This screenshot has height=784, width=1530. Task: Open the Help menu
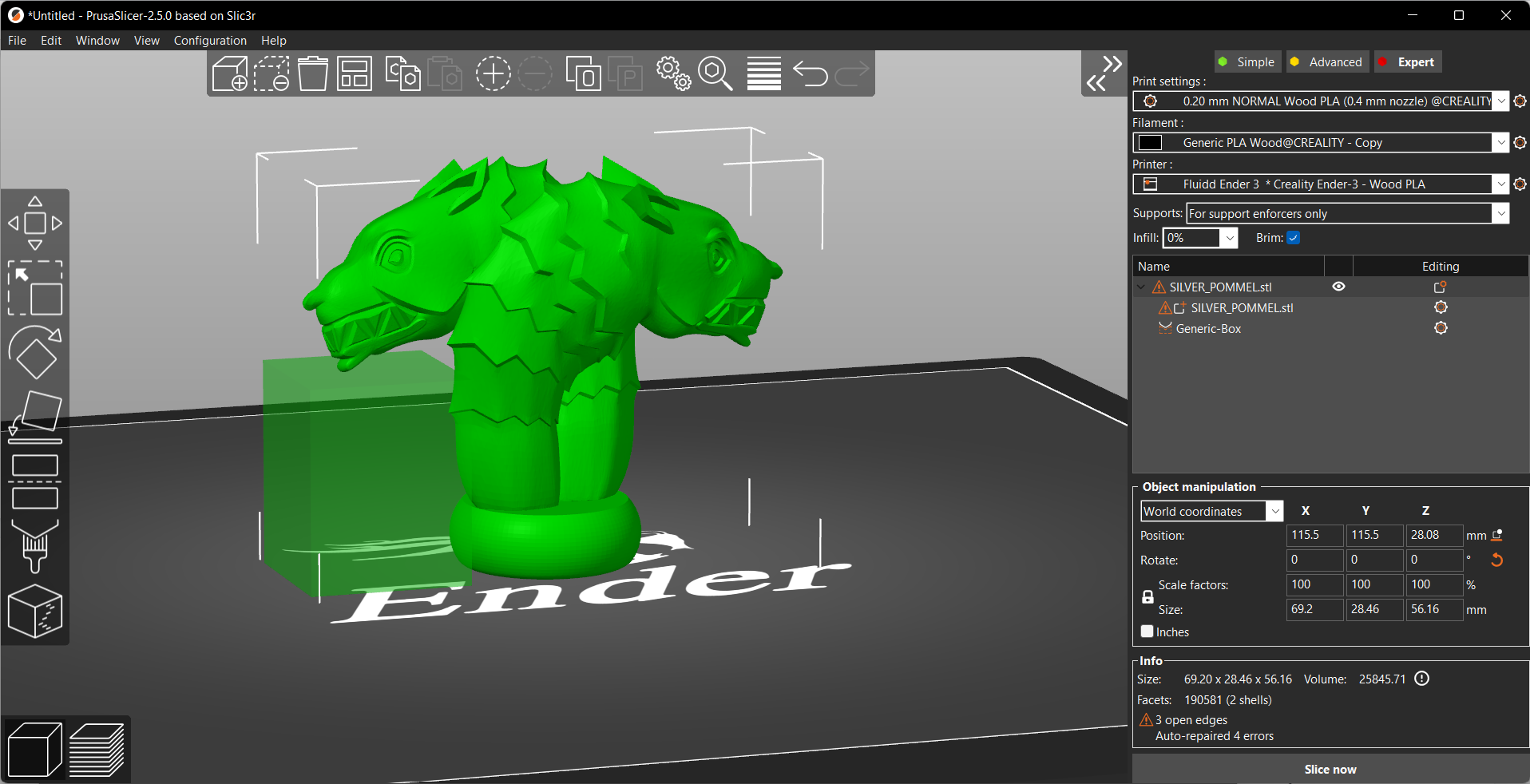(274, 41)
